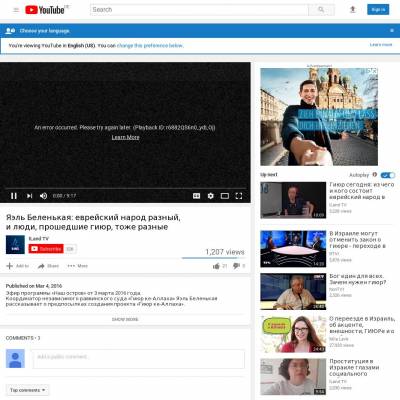The height and width of the screenshot is (400, 400).
Task: Toggle the Autoplay switch
Action: tap(387, 175)
